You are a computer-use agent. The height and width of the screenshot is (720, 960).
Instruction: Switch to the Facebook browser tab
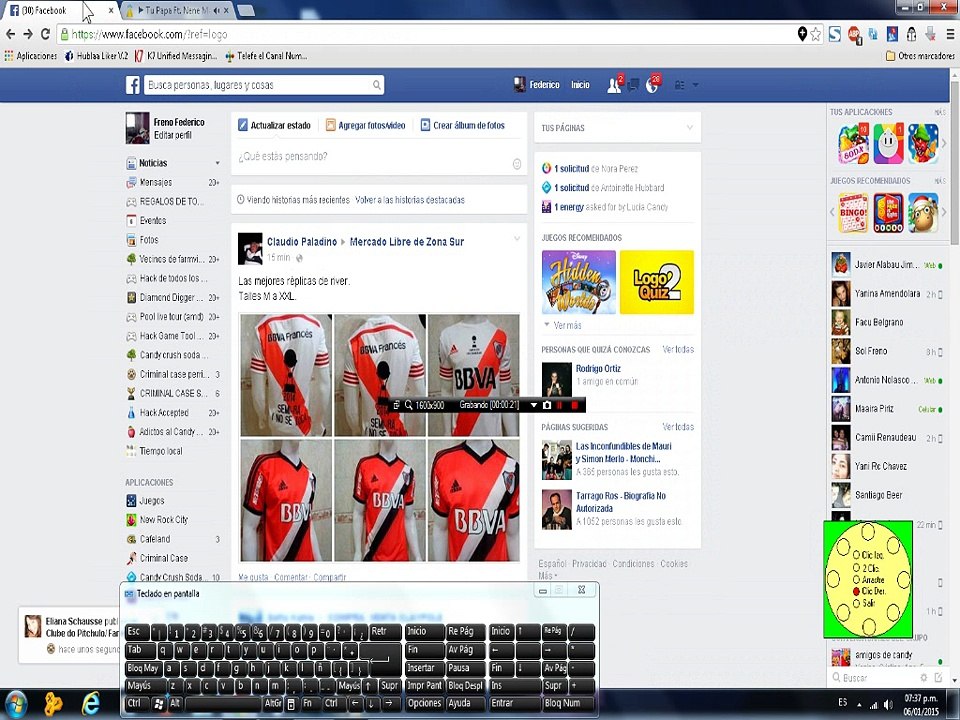[58, 10]
